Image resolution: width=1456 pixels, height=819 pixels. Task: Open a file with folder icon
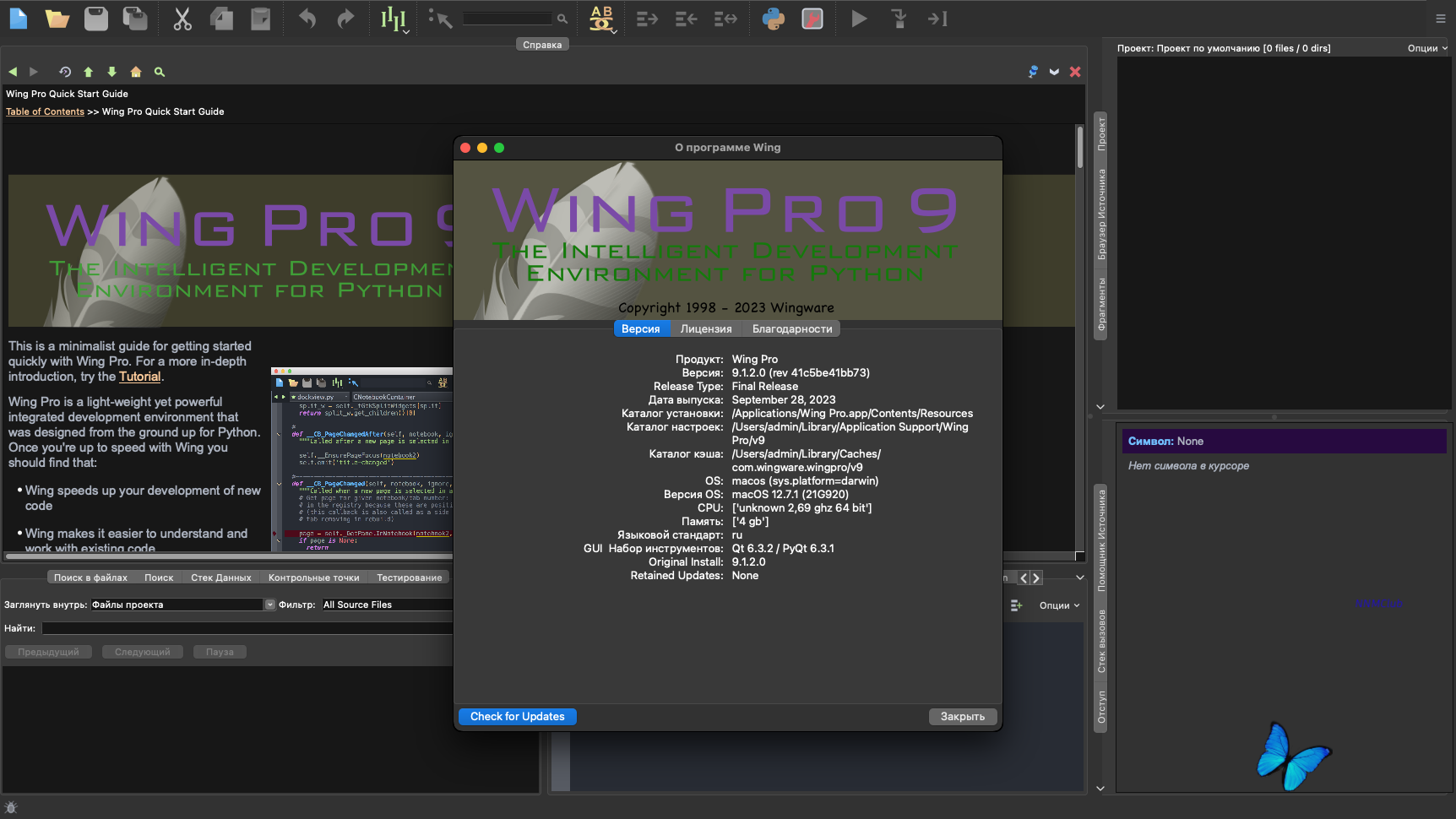coord(57,19)
